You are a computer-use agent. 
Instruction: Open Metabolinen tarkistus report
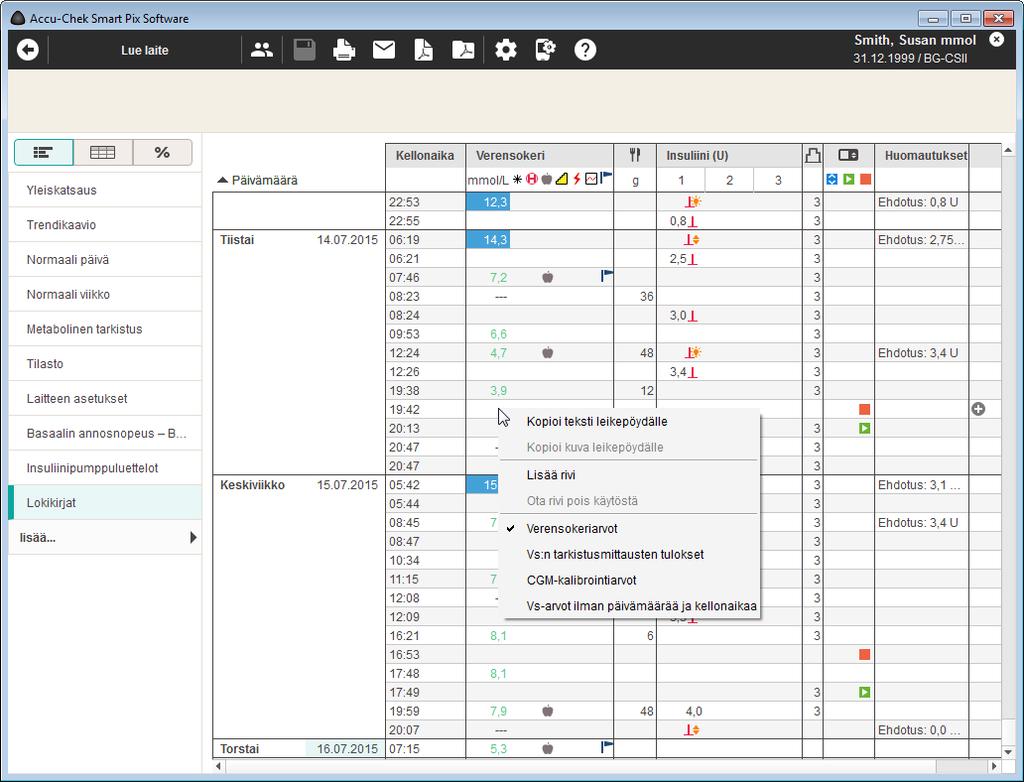[104, 329]
